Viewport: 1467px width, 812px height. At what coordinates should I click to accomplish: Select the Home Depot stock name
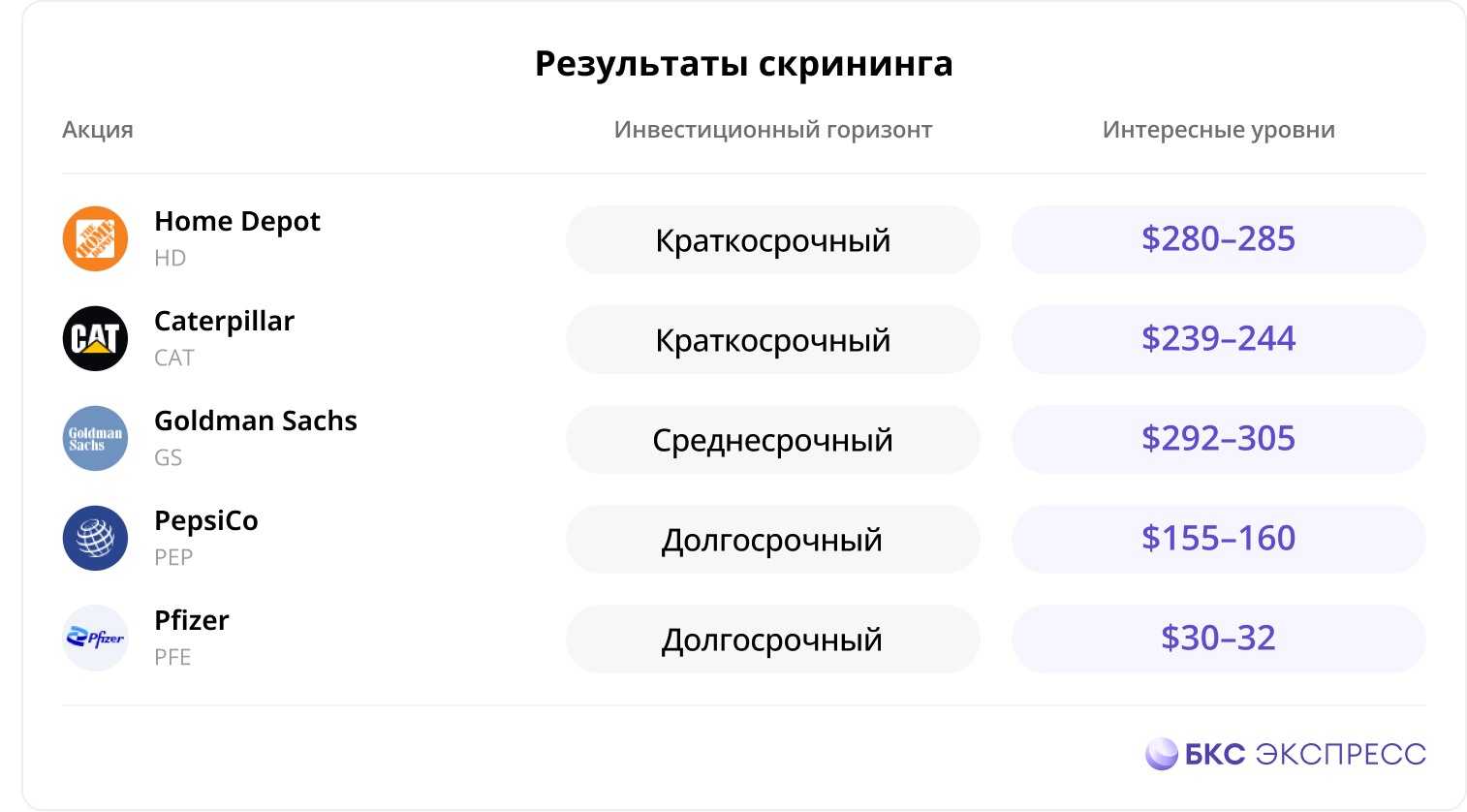point(237,222)
